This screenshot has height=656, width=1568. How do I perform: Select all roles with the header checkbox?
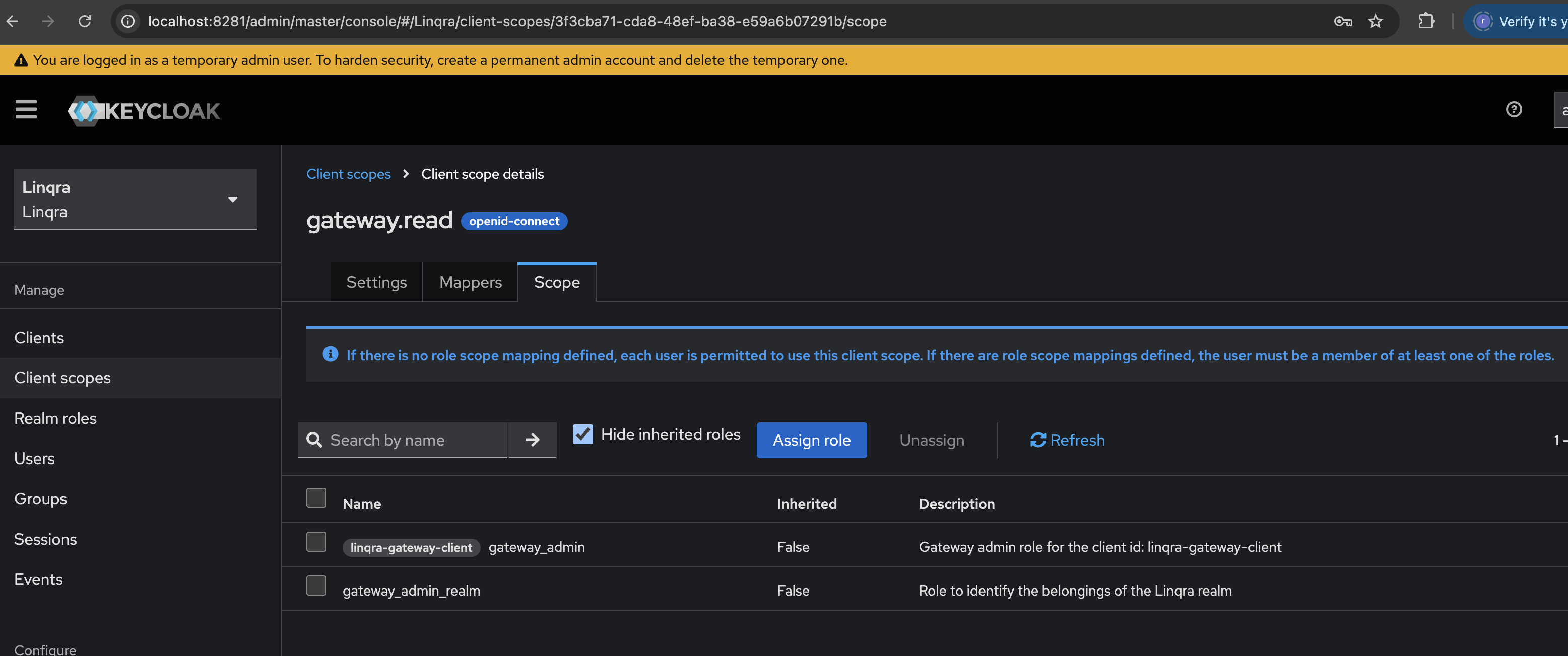point(316,497)
